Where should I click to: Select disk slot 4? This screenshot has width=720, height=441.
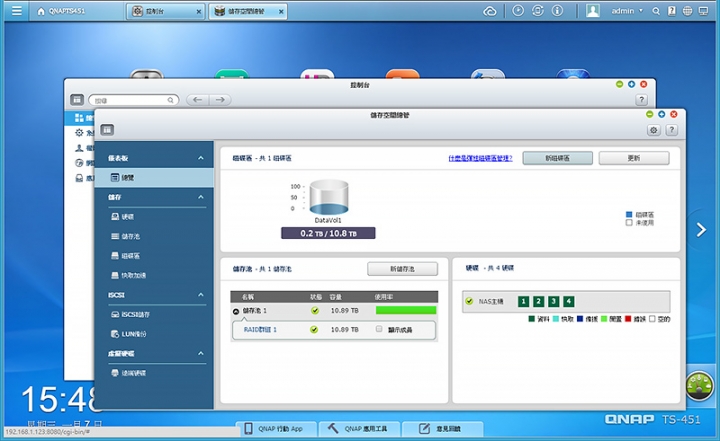point(568,301)
